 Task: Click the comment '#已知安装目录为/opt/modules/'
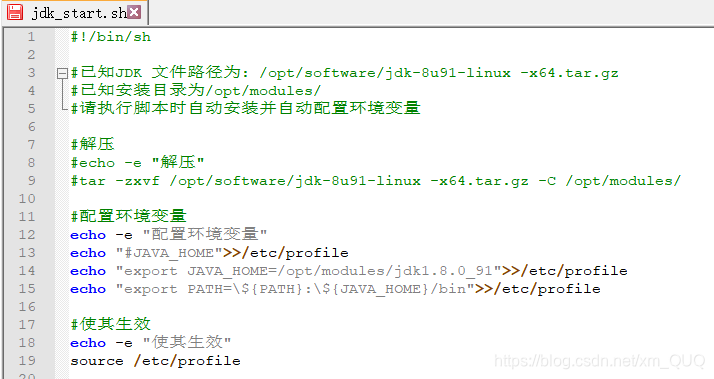coord(196,90)
